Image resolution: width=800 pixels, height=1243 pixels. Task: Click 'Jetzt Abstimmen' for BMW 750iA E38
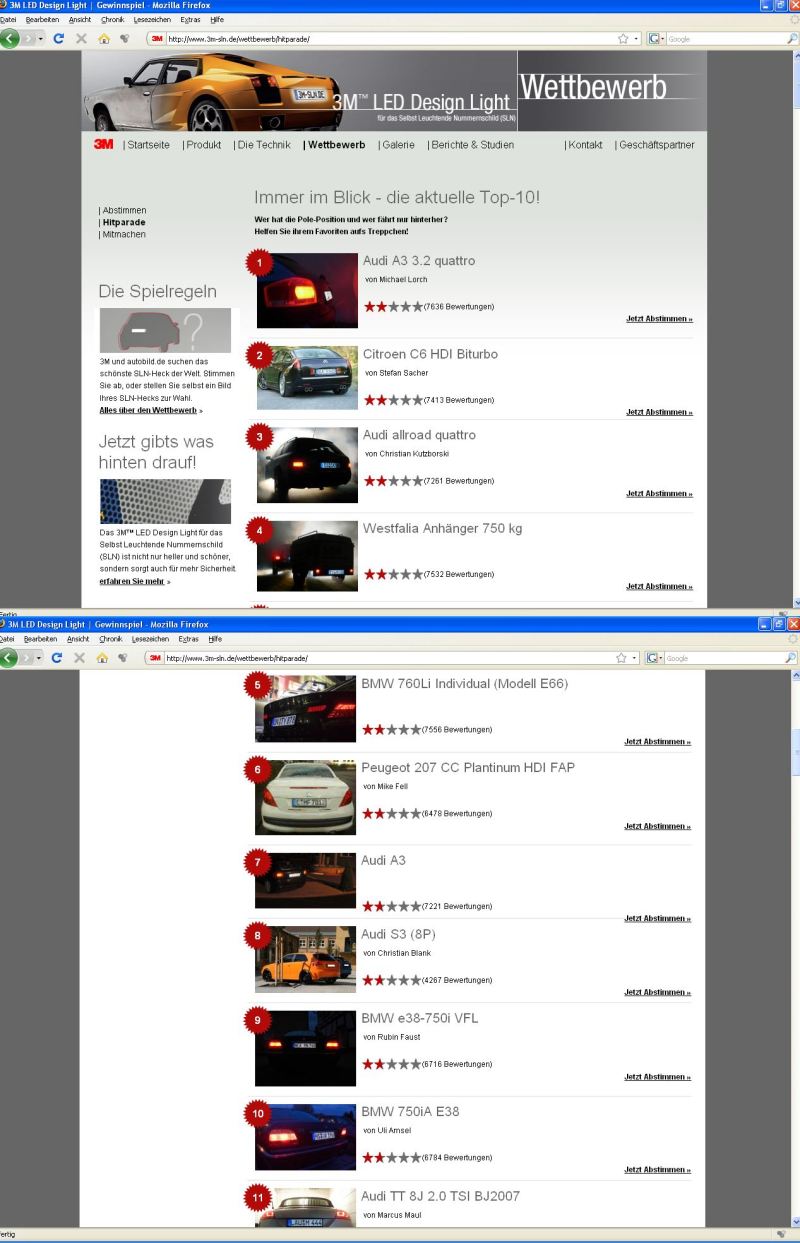[x=657, y=1169]
